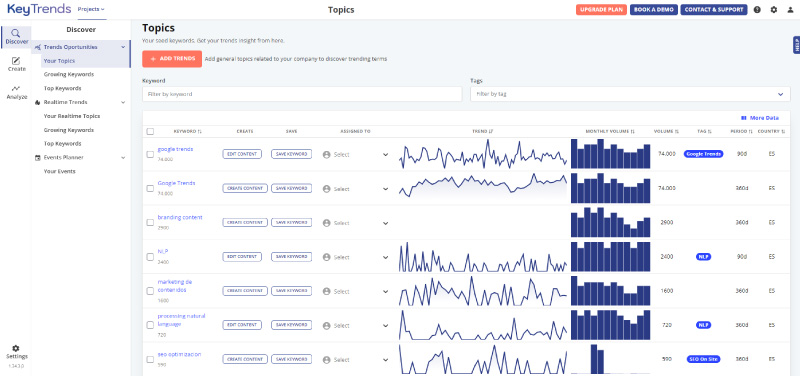Open Your Realtime Topics
This screenshot has height=376, width=800.
pos(72,116)
